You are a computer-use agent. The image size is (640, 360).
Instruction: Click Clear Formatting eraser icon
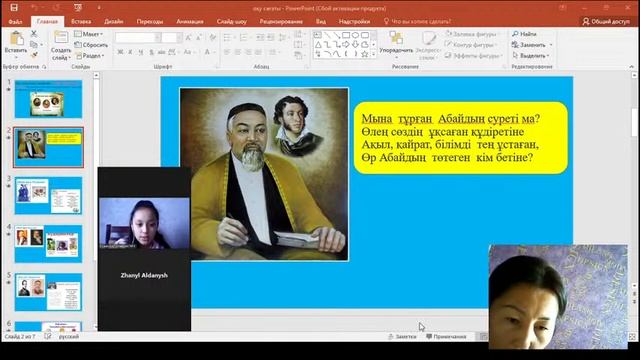[x=212, y=38]
